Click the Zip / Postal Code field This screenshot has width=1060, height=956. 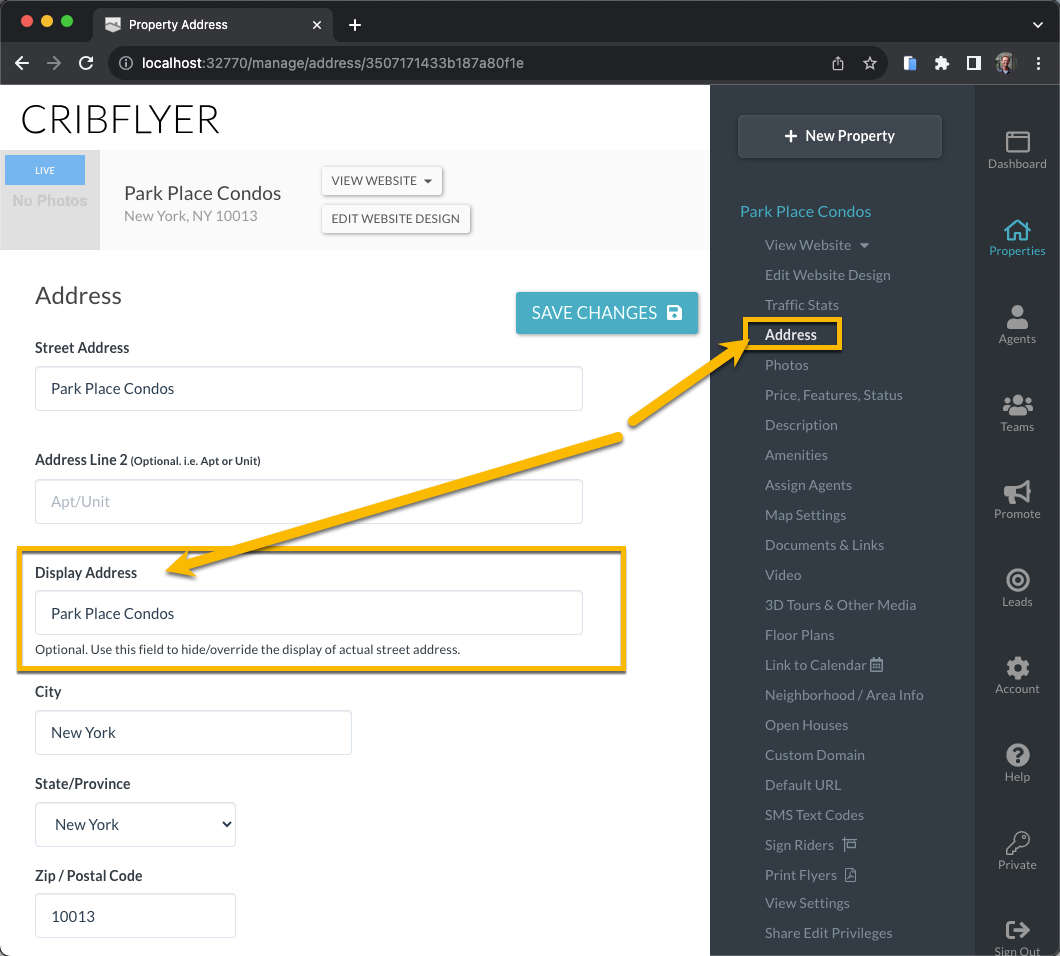135,916
